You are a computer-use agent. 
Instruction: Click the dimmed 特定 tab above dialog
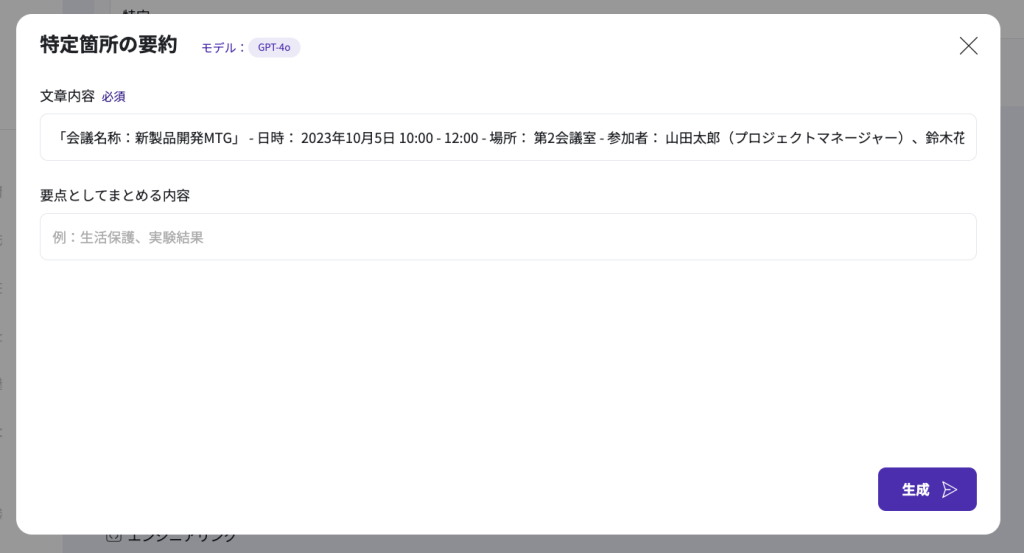[x=135, y=8]
